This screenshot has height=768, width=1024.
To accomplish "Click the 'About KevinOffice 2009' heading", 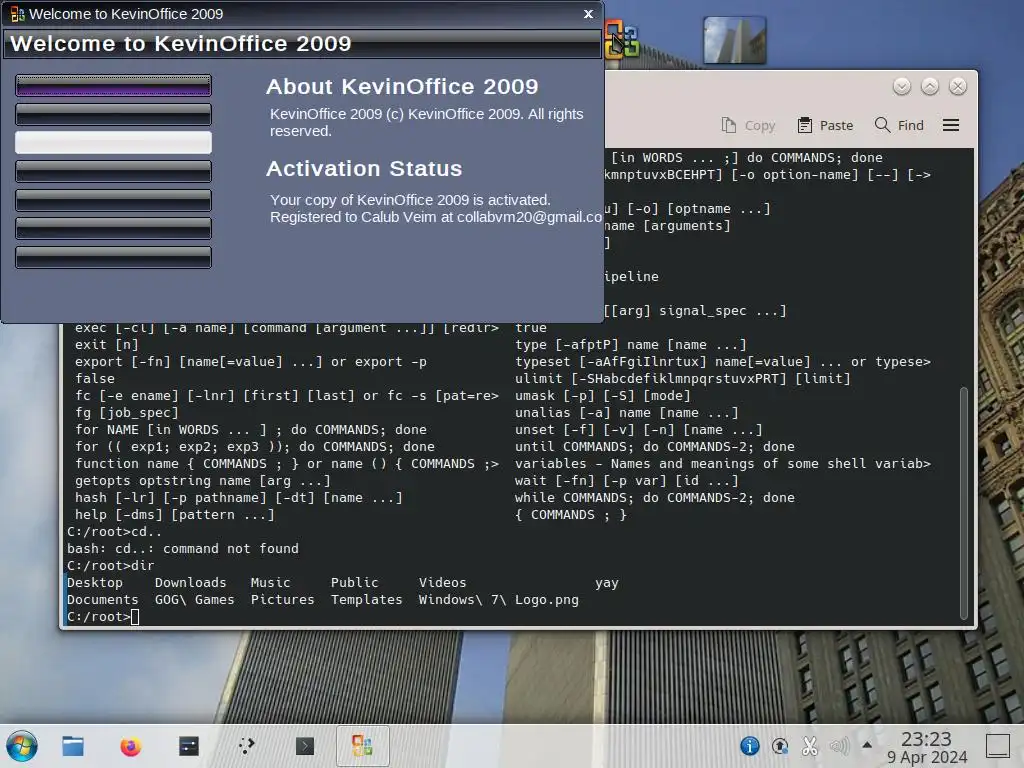I will [402, 86].
